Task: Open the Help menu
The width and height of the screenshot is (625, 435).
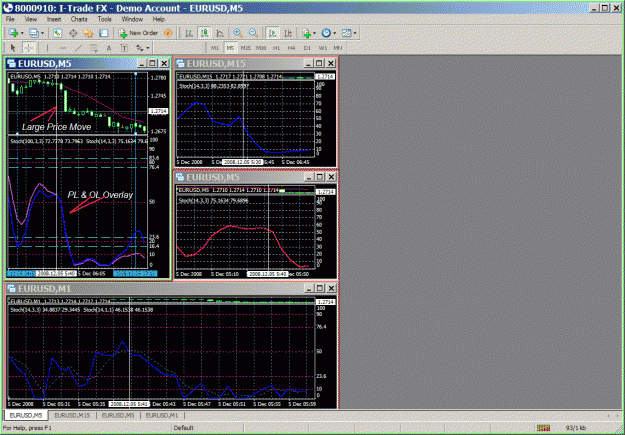Action: (159, 19)
